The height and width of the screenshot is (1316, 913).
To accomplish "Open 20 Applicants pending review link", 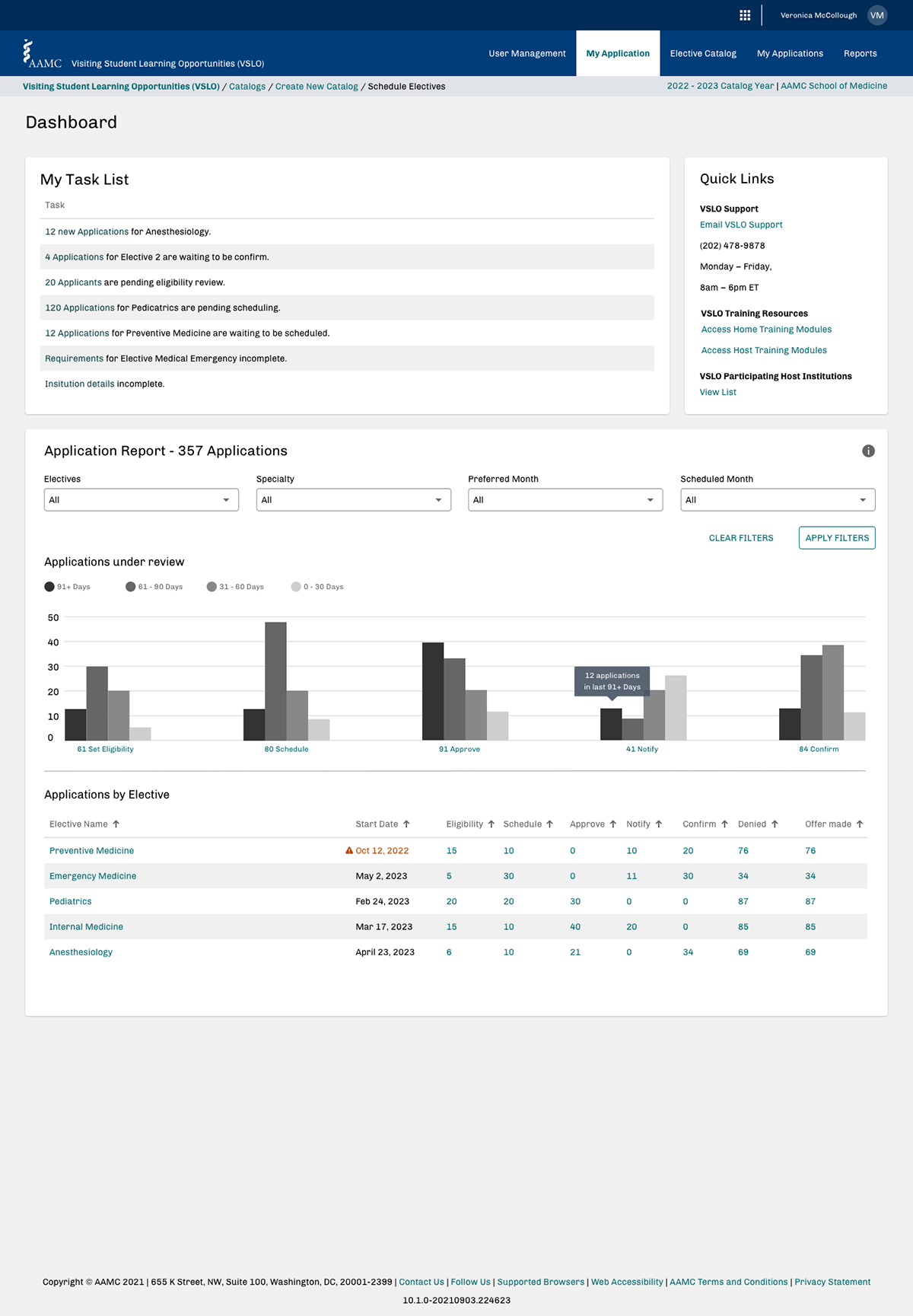I will point(73,282).
